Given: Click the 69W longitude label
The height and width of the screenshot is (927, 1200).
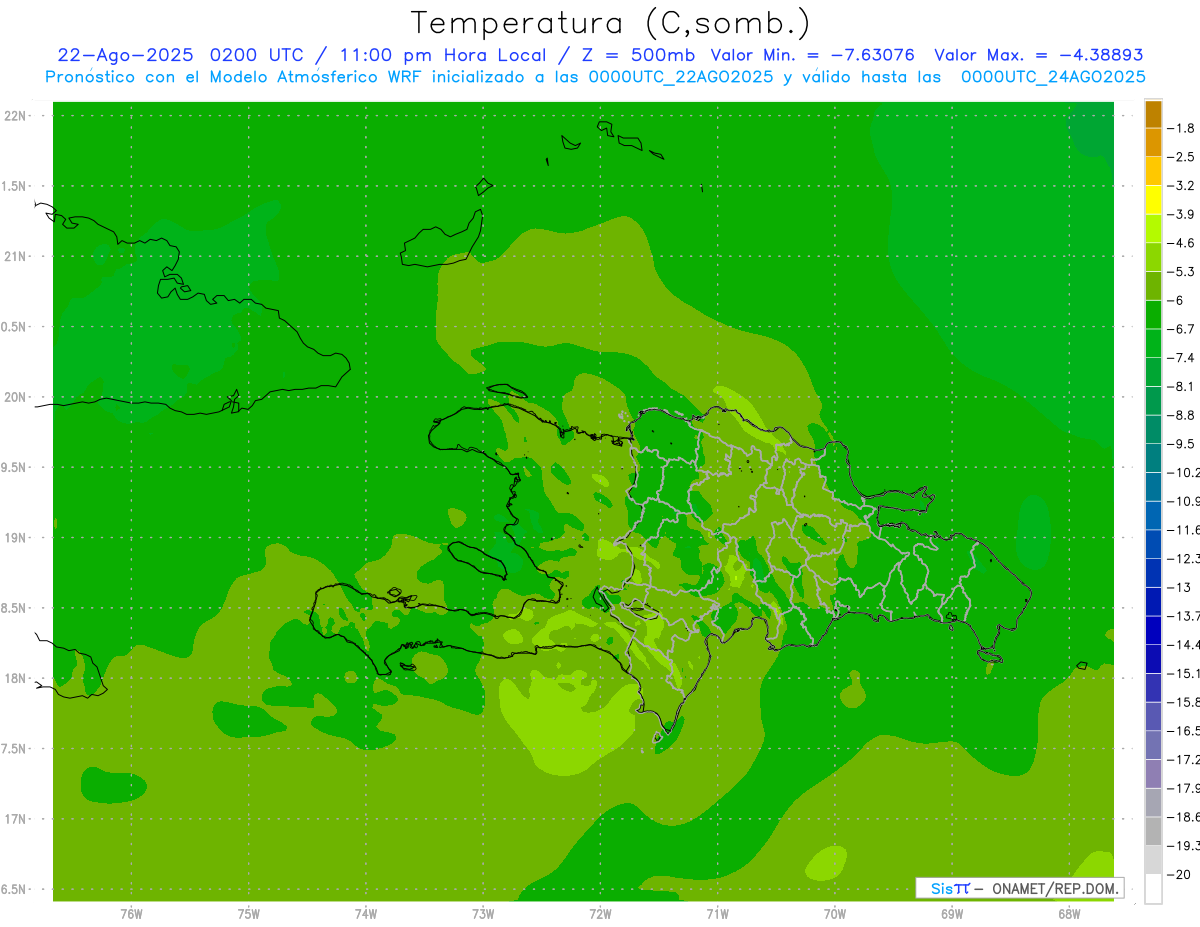Looking at the screenshot, I should pos(951,914).
